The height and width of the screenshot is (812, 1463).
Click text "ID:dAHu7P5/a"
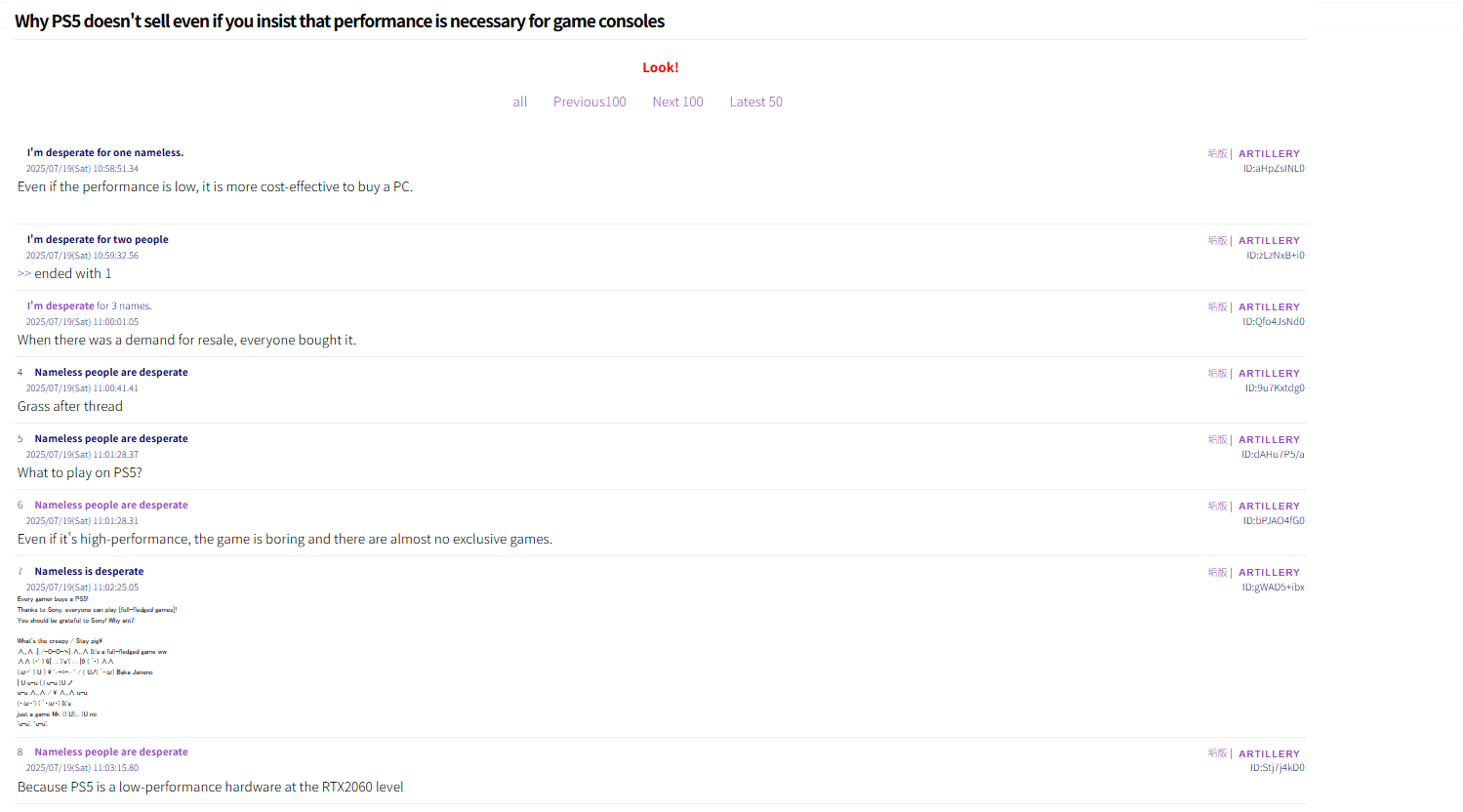click(1273, 455)
